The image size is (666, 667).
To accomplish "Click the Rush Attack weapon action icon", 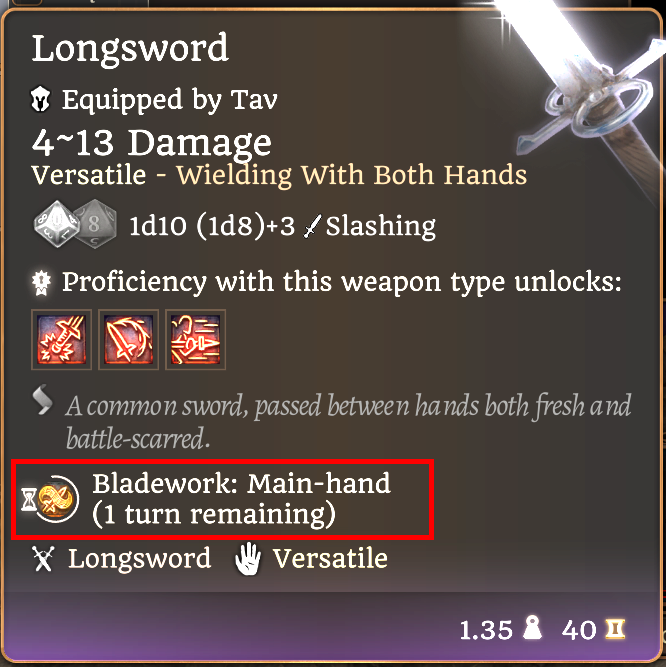I will coord(195,339).
